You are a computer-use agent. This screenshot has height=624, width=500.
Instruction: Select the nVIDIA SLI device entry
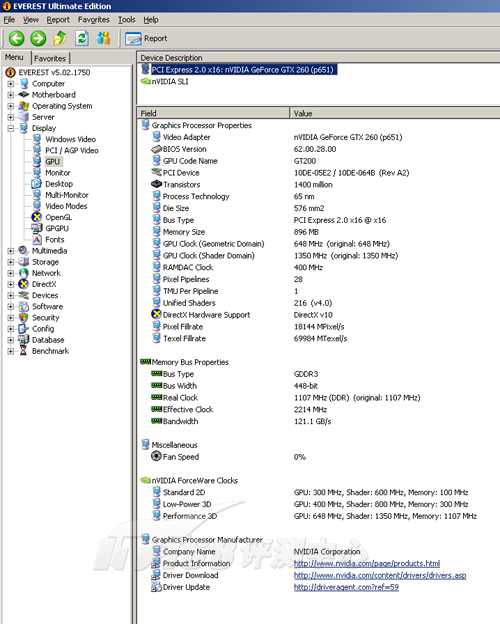coord(170,82)
